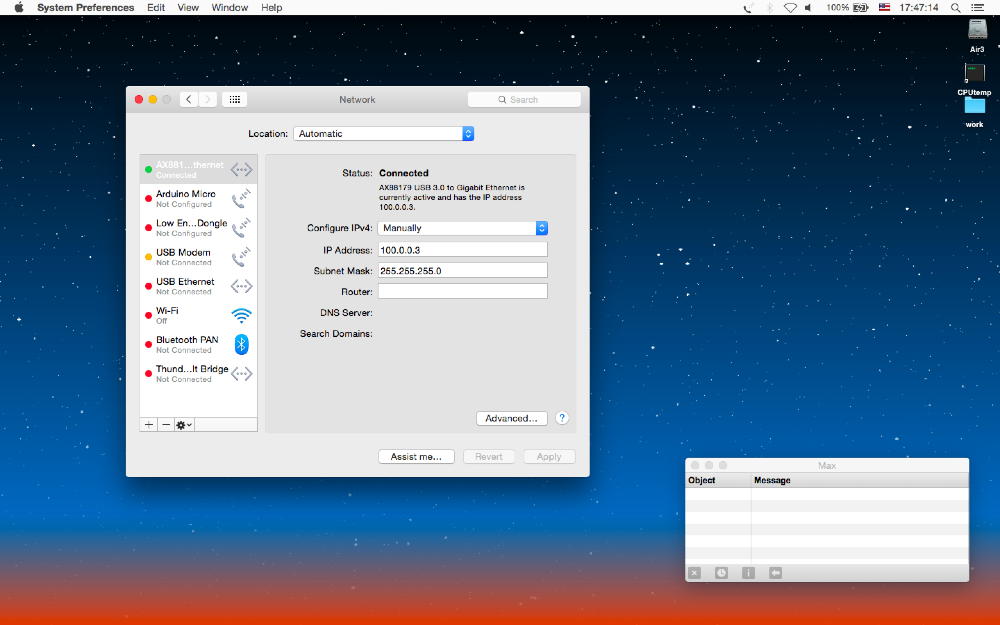Open the View menu in menu bar
The image size is (1000, 625).
click(x=188, y=7)
